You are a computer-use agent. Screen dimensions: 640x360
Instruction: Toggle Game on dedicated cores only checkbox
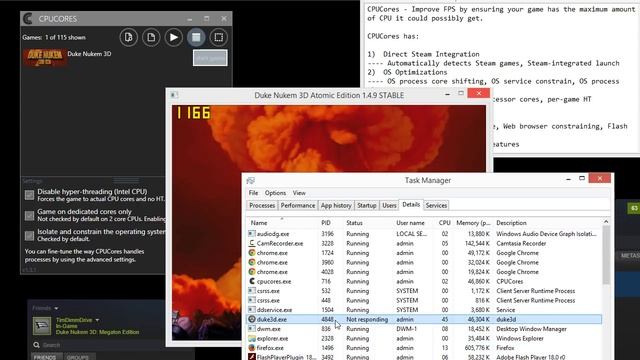pos(29,216)
